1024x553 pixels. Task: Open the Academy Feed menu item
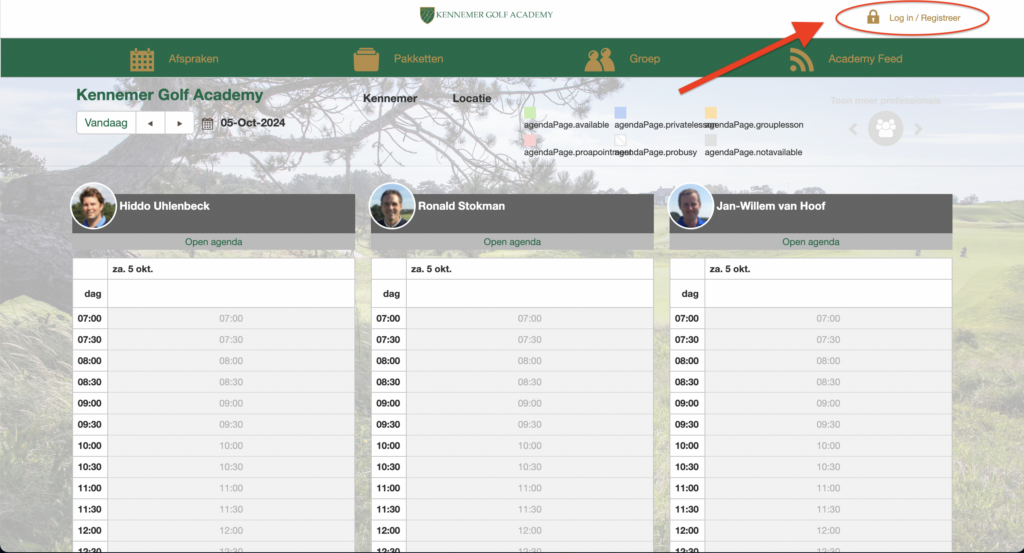865,59
